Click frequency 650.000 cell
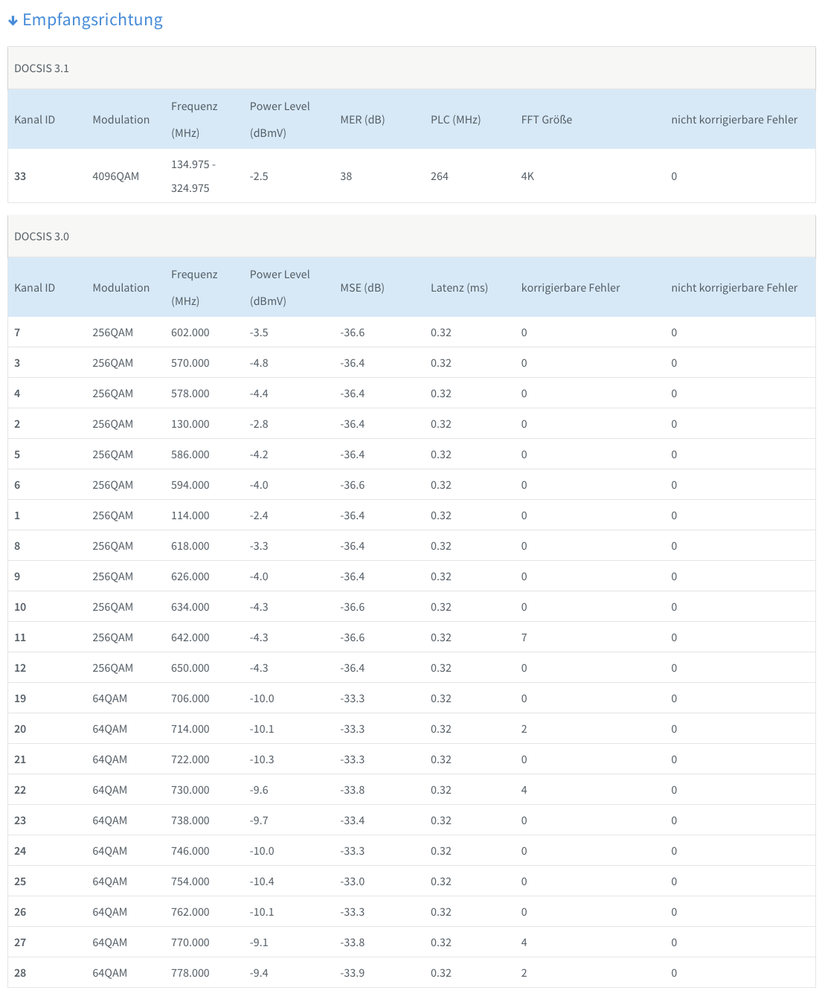 pyautogui.click(x=190, y=668)
